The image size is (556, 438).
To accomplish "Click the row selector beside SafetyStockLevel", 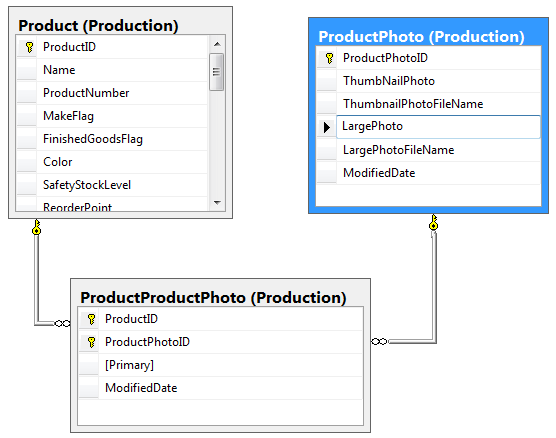I will click(x=27, y=185).
